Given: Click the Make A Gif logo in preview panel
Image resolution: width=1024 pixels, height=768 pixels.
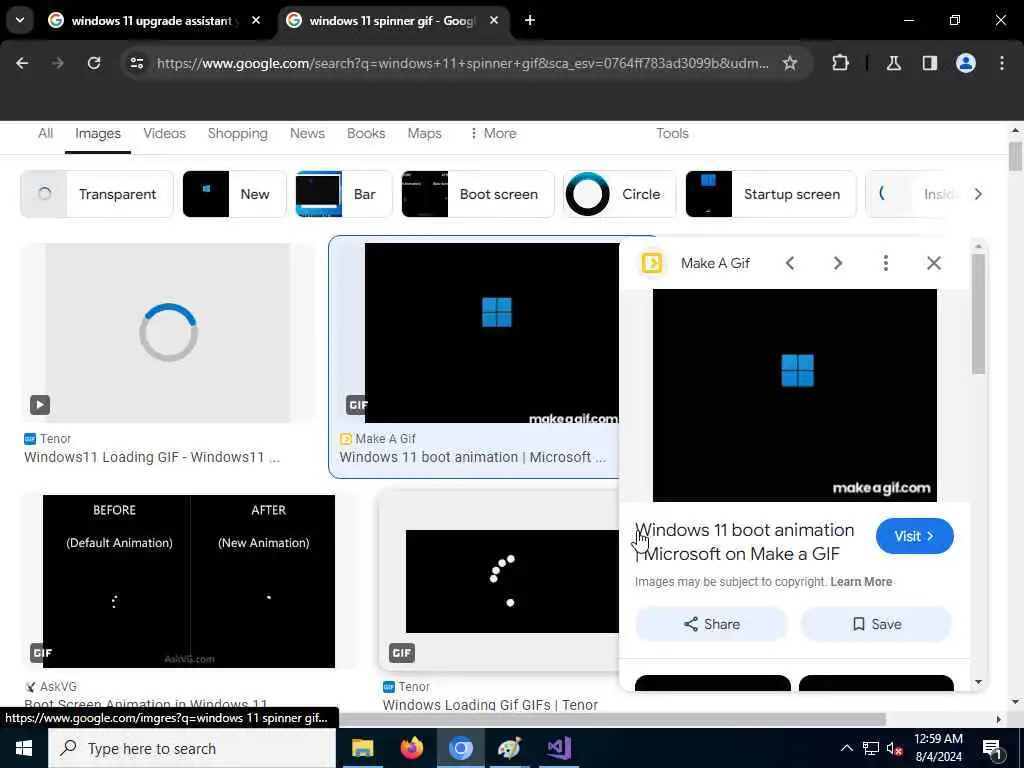Looking at the screenshot, I should [x=652, y=263].
